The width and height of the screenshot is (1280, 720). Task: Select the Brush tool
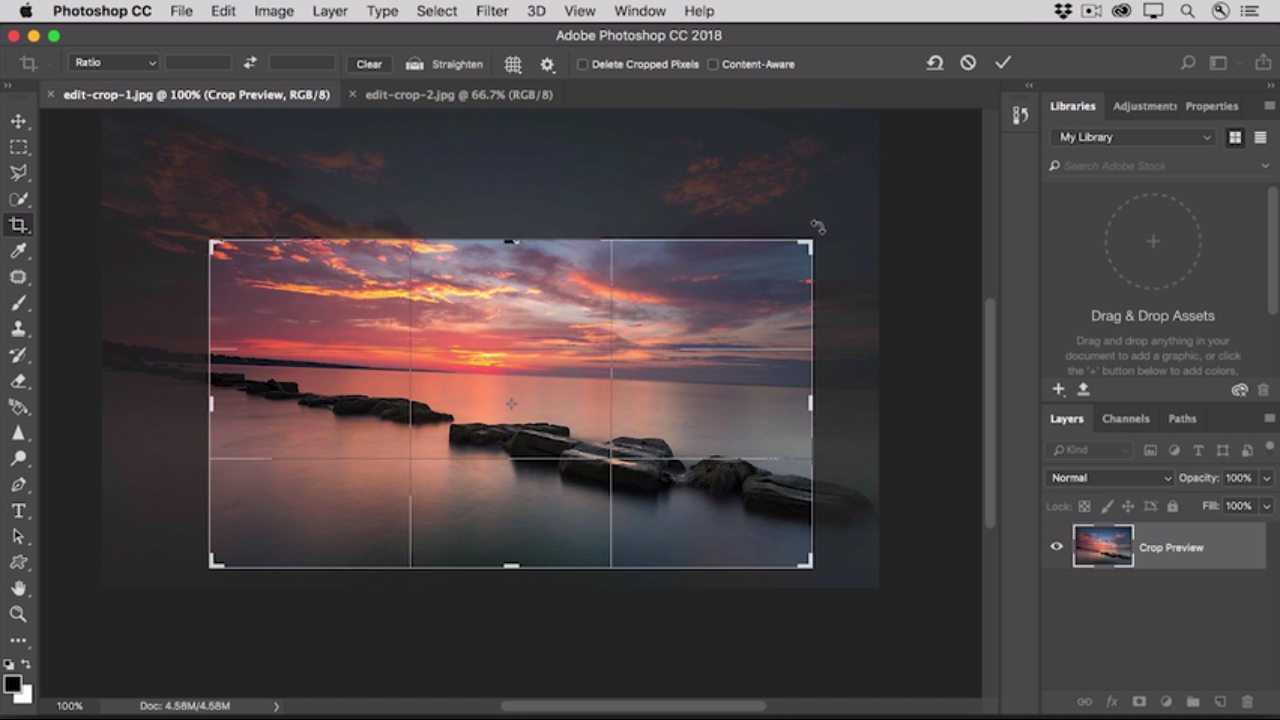[18, 303]
